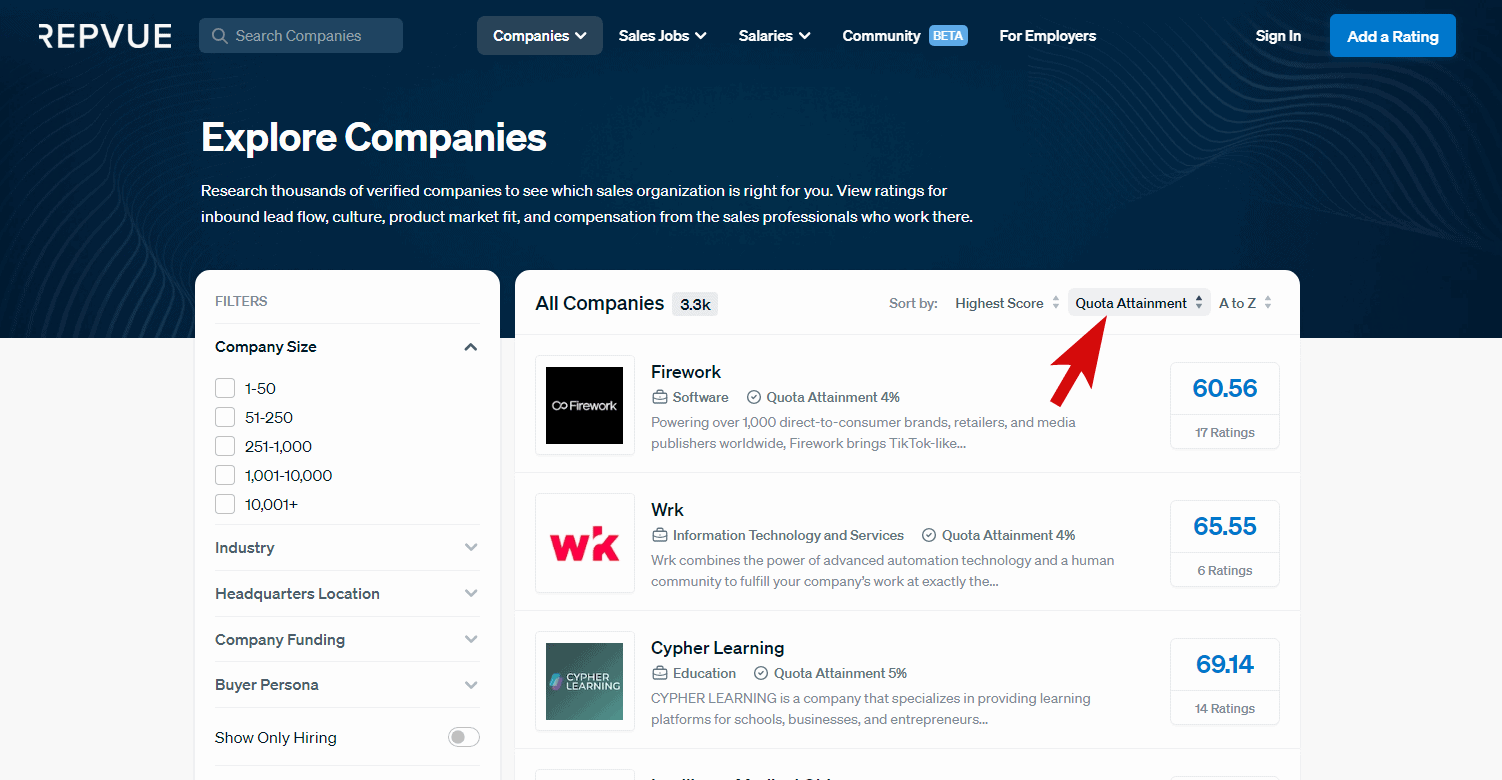Click the Wrk company logo
This screenshot has height=780, width=1502.
click(x=585, y=543)
